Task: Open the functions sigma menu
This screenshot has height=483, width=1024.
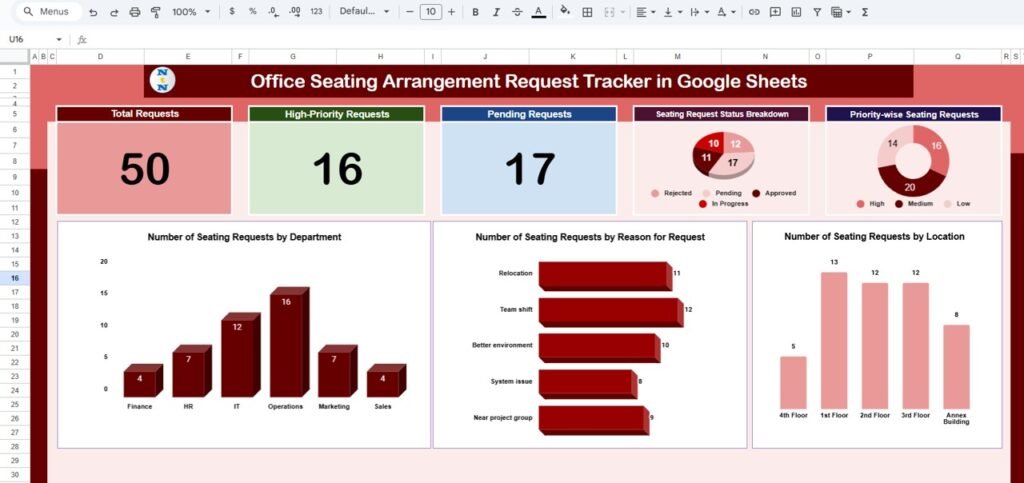Action: click(865, 12)
